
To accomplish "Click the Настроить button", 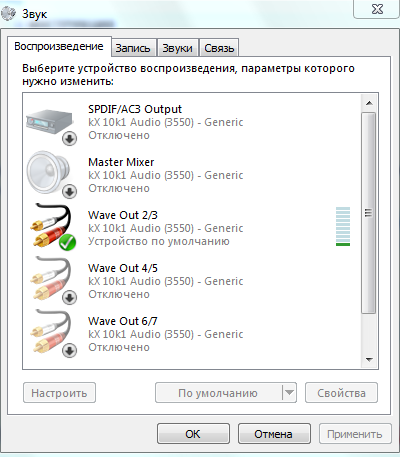I will (59, 393).
